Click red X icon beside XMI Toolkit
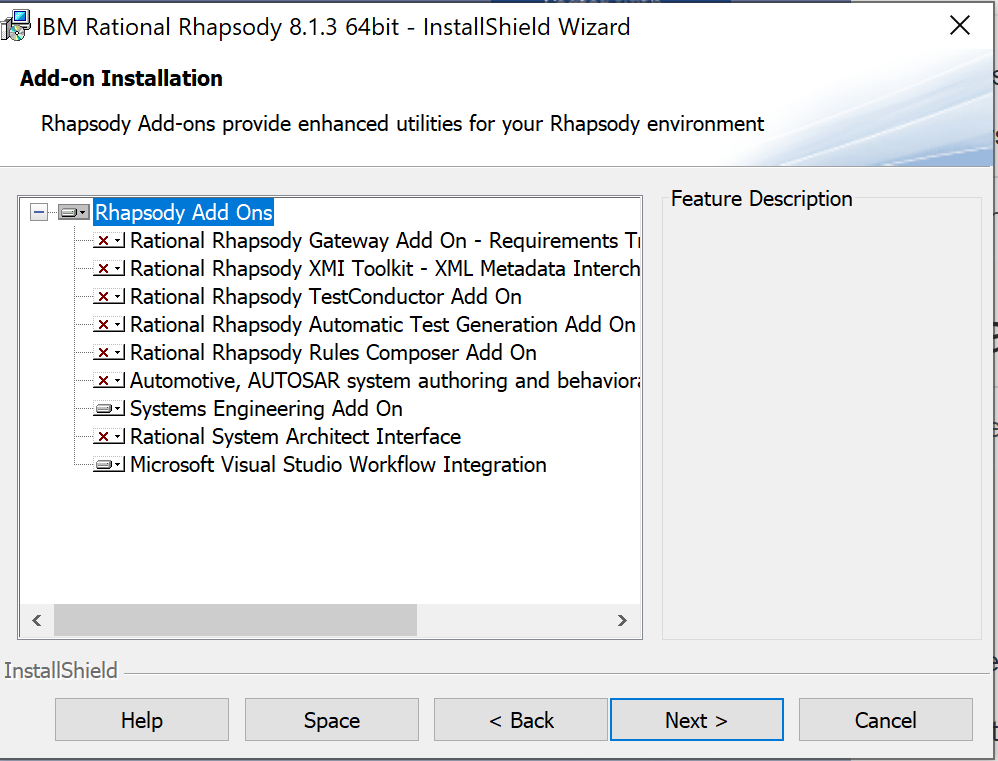The width and height of the screenshot is (998, 761). 109,269
